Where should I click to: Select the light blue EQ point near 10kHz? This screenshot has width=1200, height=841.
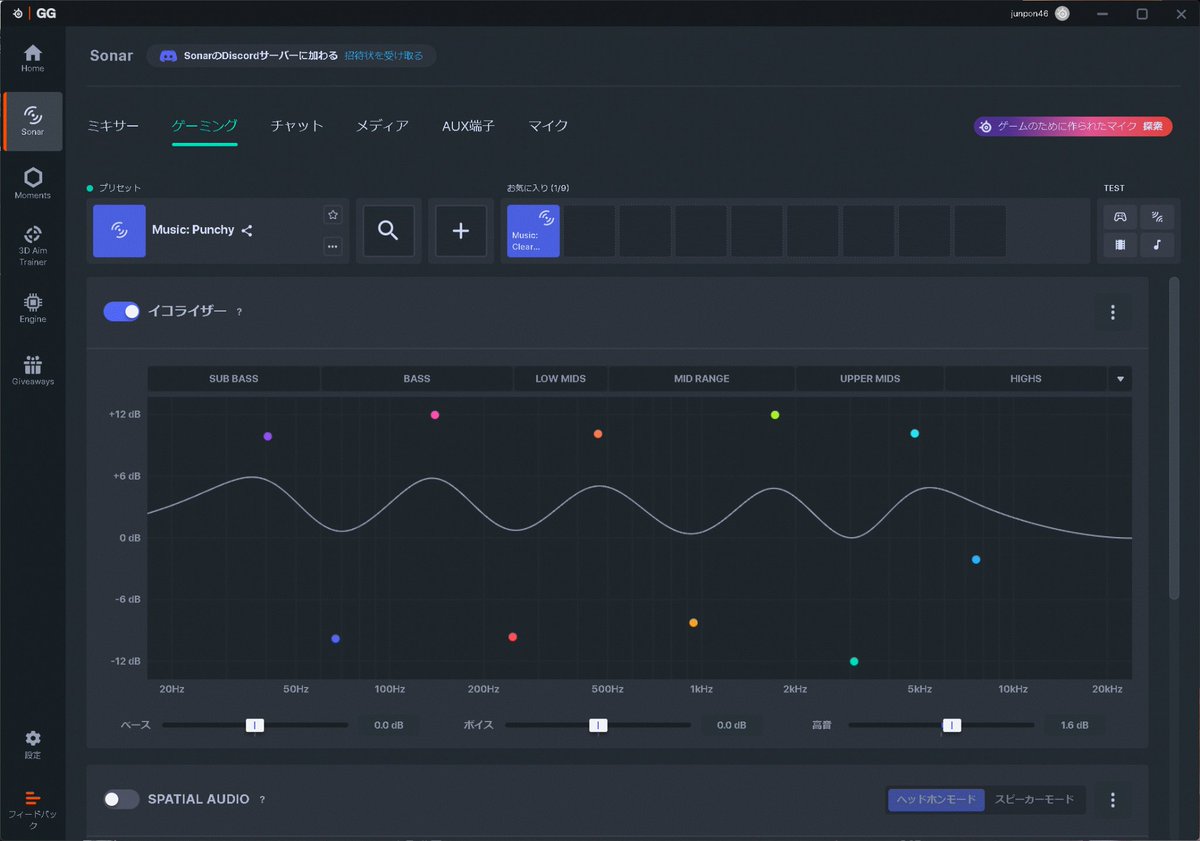(976, 560)
